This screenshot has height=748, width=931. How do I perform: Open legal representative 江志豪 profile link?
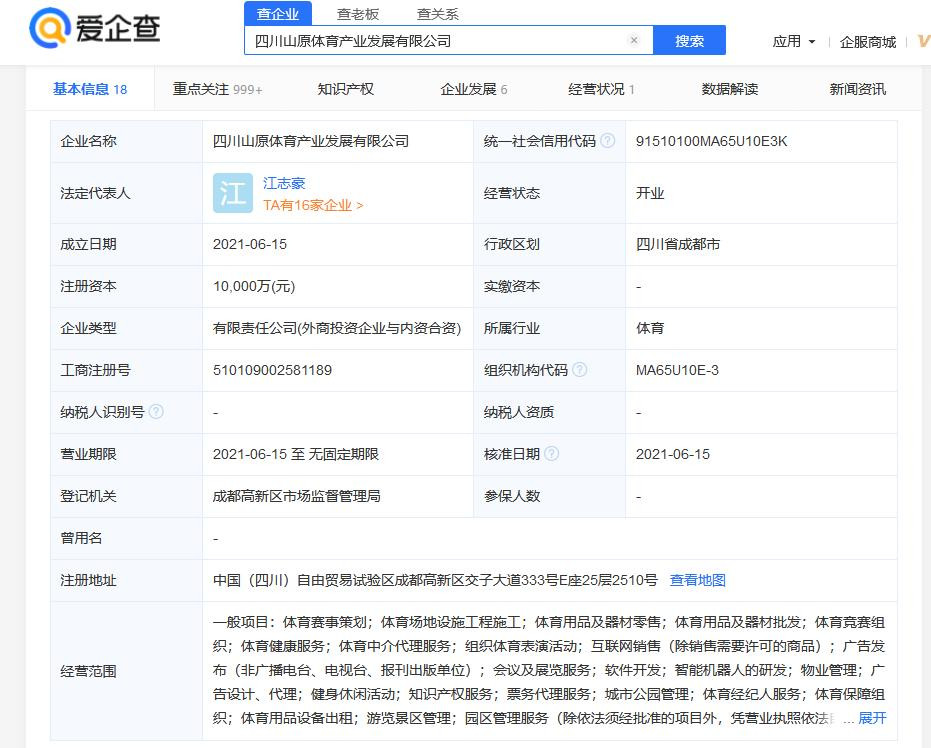pos(284,183)
